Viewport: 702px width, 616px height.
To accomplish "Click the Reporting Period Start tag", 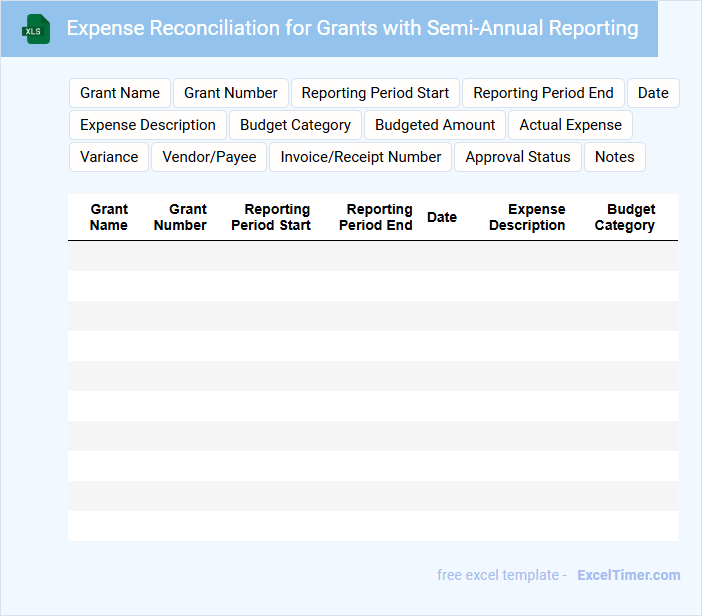I will [x=375, y=93].
